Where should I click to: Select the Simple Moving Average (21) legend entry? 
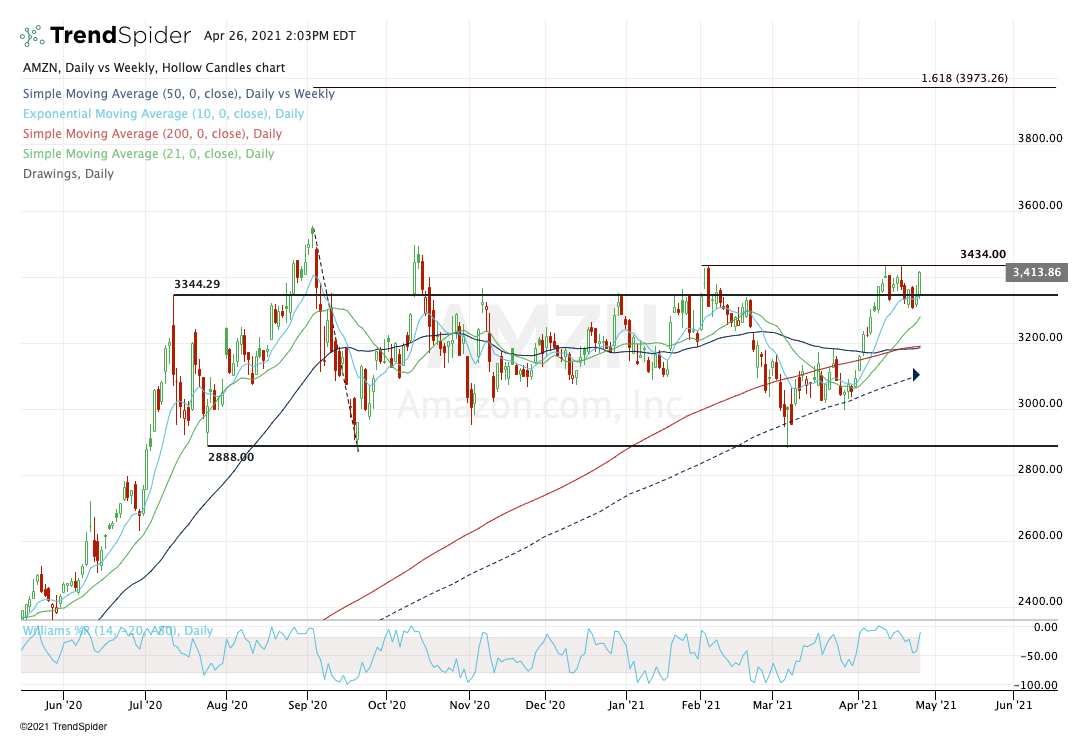pyautogui.click(x=148, y=154)
